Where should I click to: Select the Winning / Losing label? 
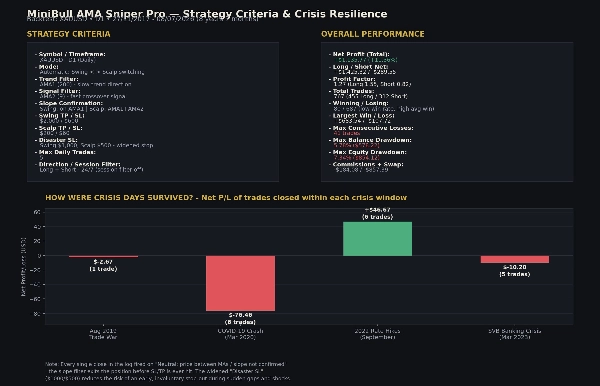(x=360, y=103)
